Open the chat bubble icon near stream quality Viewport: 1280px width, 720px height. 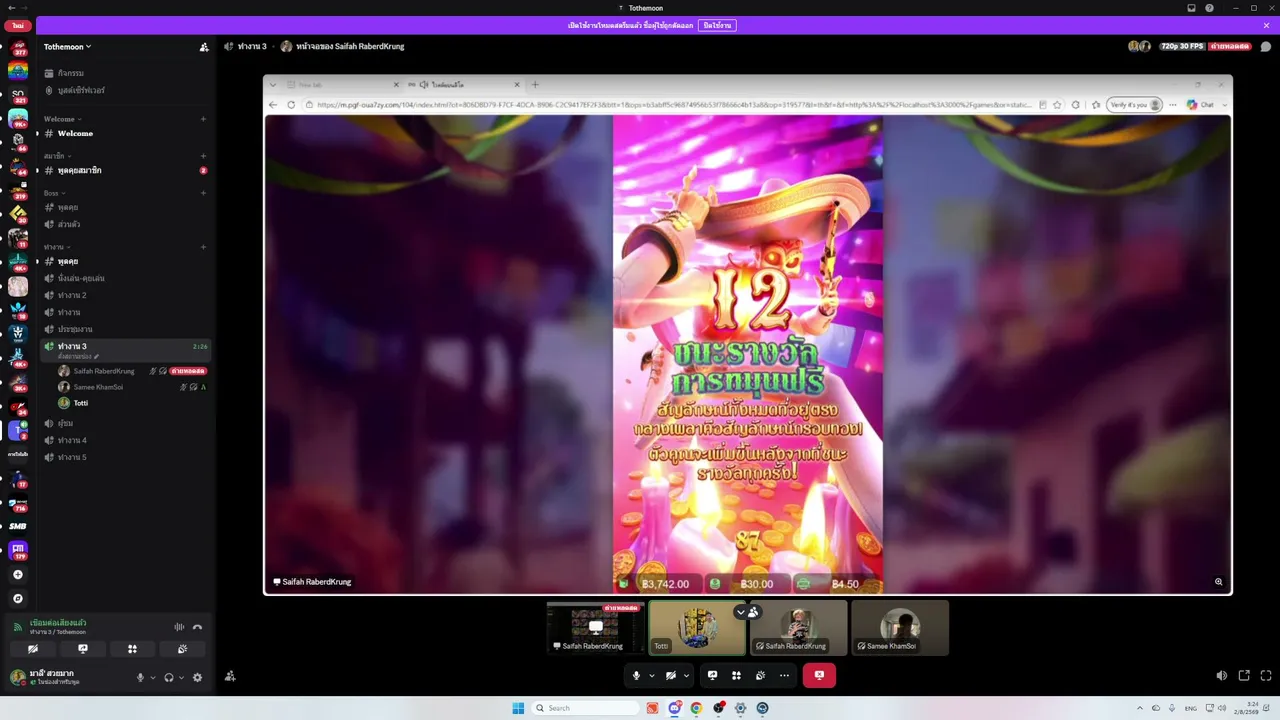[x=1265, y=46]
